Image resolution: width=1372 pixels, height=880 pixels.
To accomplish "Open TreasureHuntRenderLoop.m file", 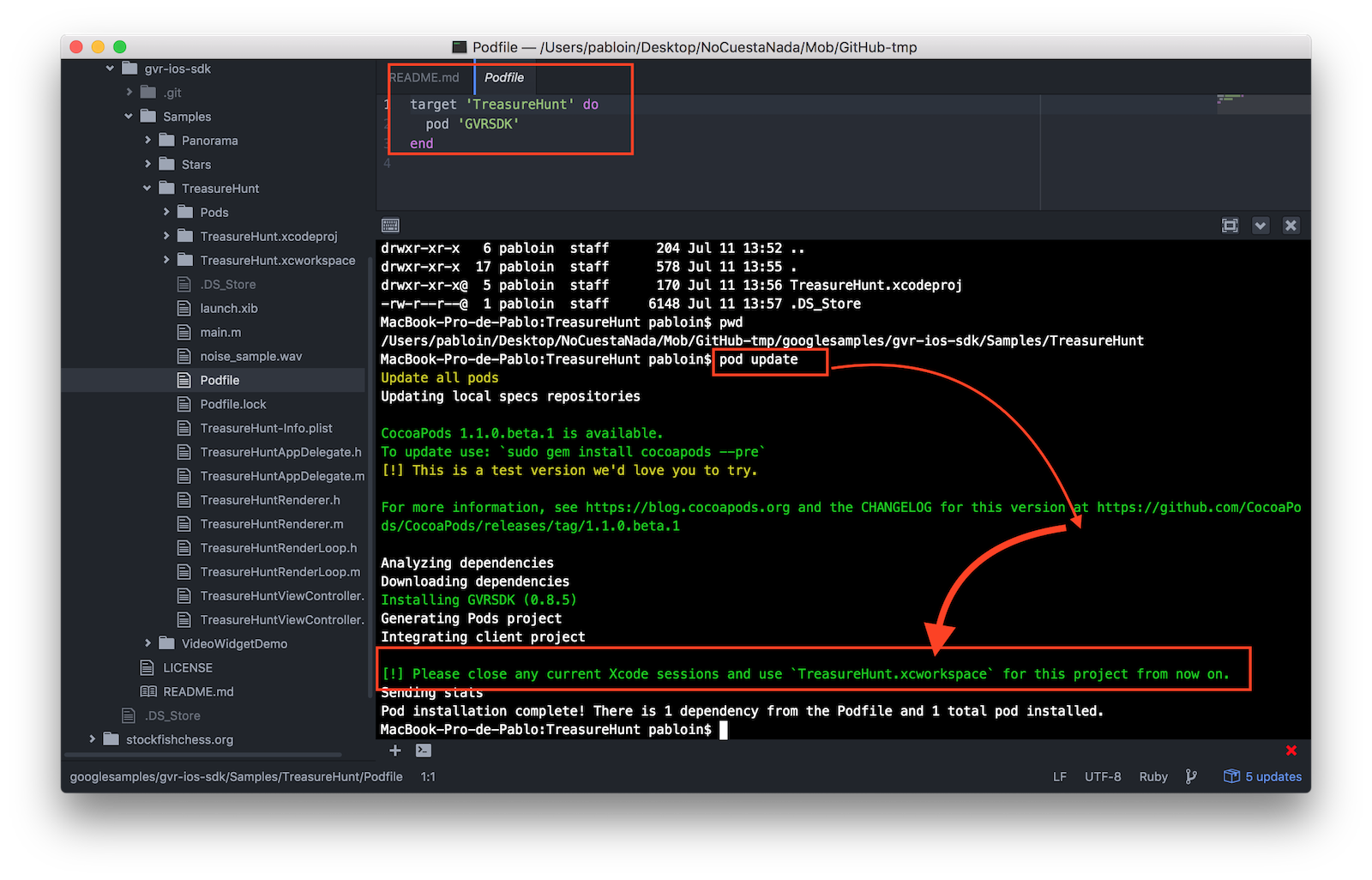I will 280,572.
